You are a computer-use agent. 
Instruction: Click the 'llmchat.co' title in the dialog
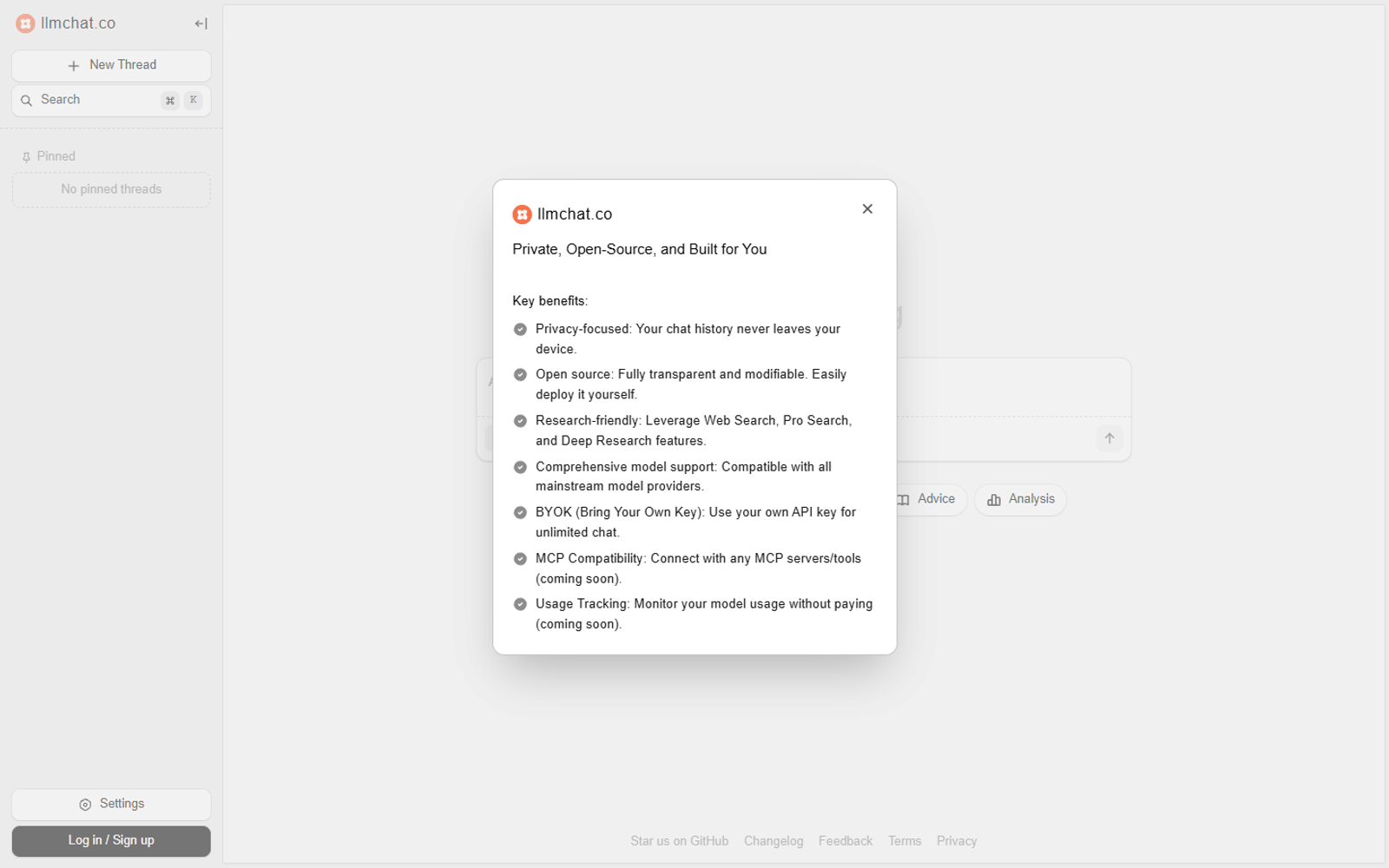[575, 214]
